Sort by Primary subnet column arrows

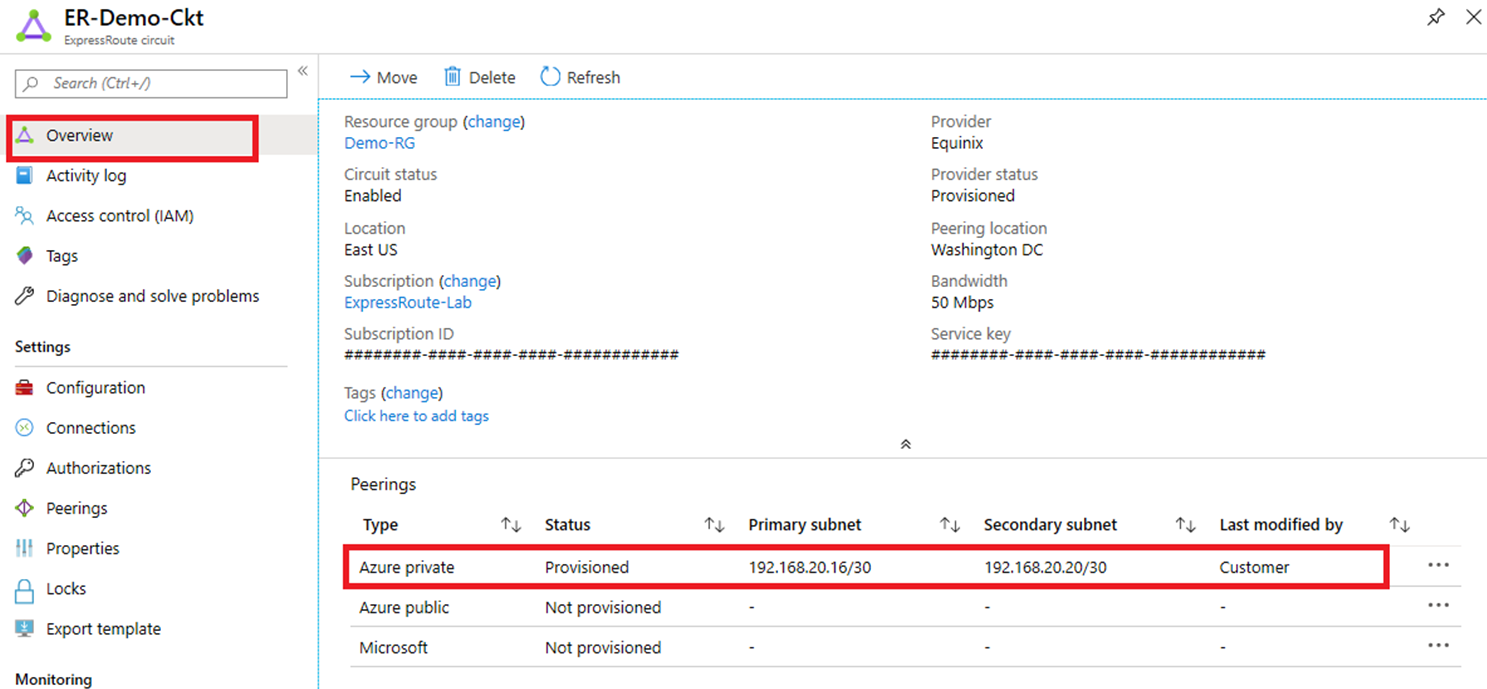pyautogui.click(x=950, y=525)
